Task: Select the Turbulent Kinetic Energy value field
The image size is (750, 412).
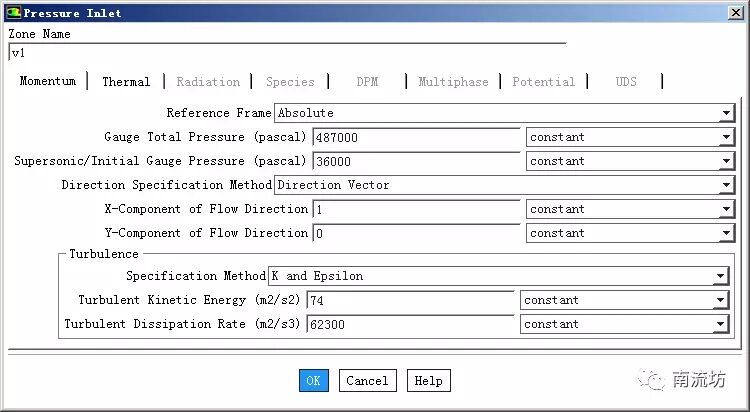Action: click(411, 300)
